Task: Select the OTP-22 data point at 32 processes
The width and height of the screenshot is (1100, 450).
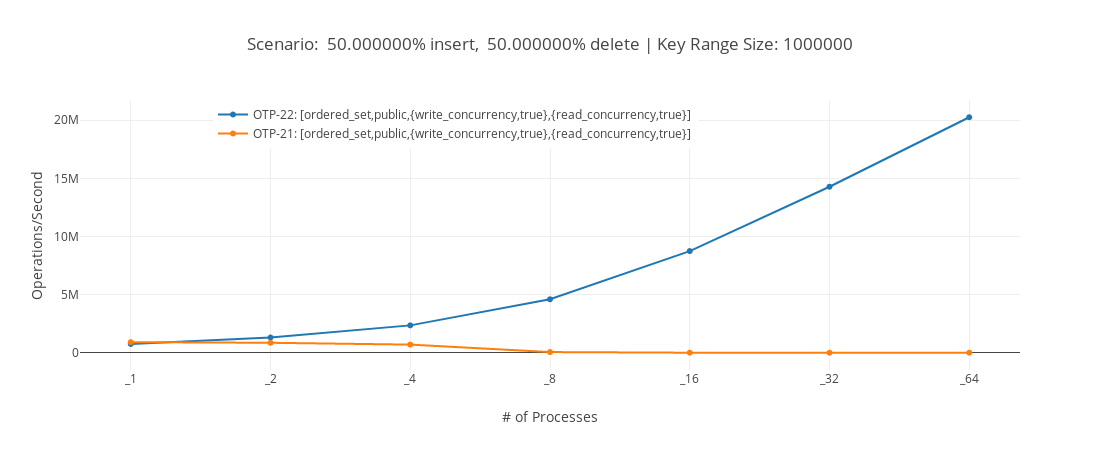Action: (x=829, y=187)
